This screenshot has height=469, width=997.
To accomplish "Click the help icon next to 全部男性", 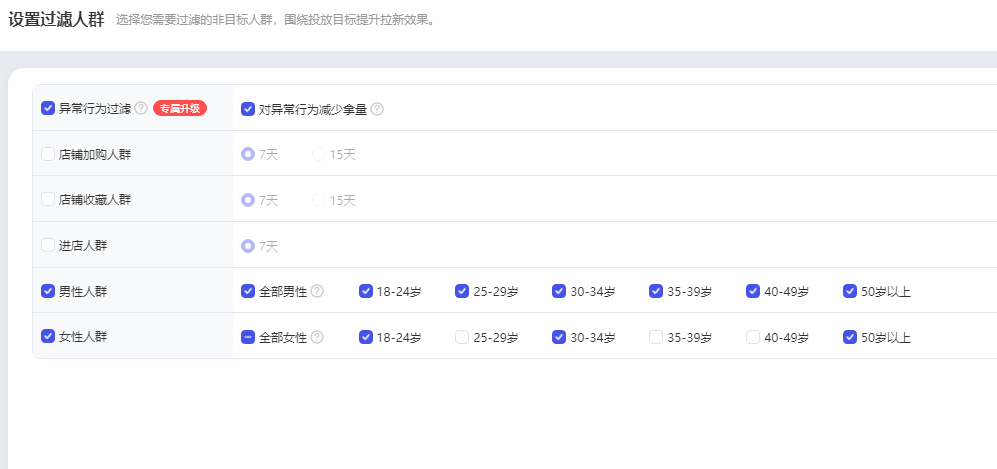I will (x=317, y=291).
